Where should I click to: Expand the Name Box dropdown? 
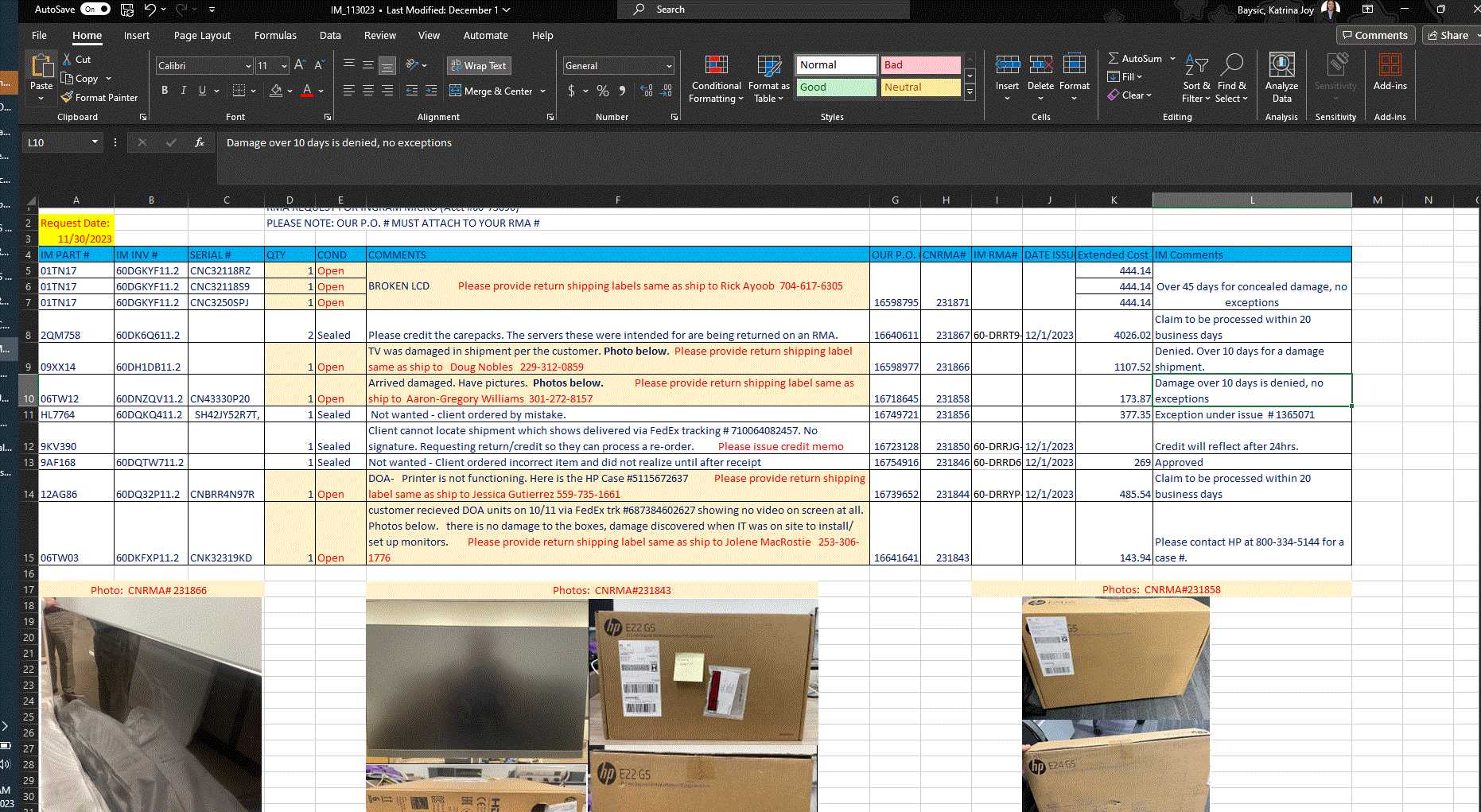click(x=95, y=142)
